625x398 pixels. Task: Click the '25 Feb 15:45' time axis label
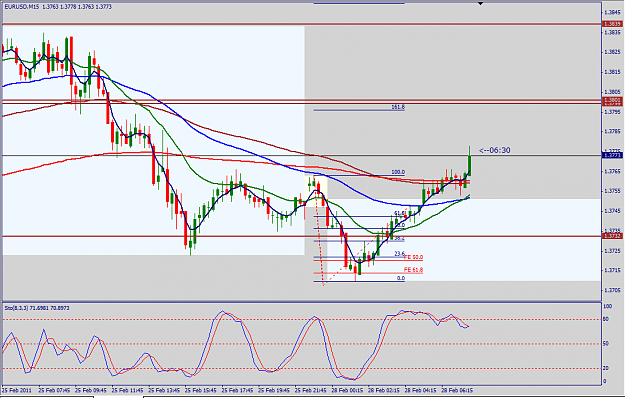pyautogui.click(x=201, y=390)
